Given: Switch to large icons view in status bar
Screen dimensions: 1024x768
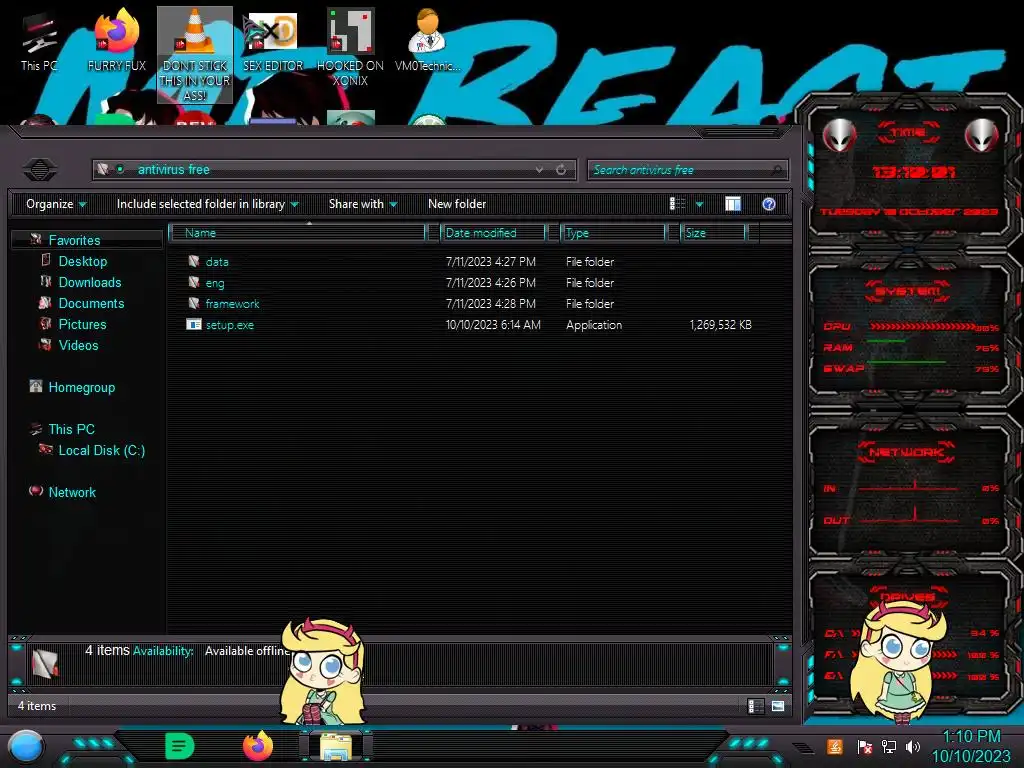Looking at the screenshot, I should tap(778, 706).
